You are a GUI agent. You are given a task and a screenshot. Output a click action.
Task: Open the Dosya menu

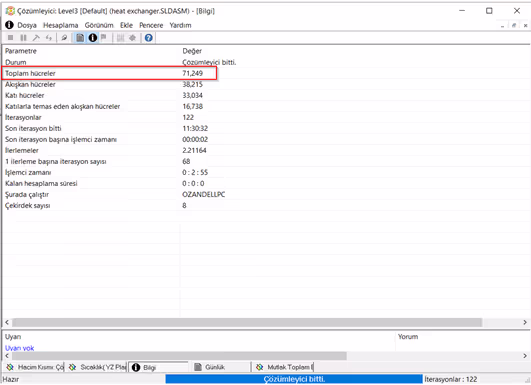[x=27, y=25]
